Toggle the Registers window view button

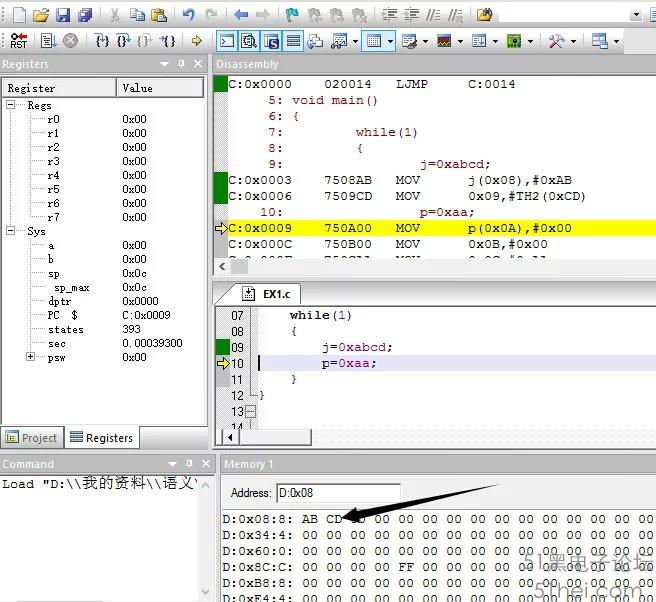[293, 41]
